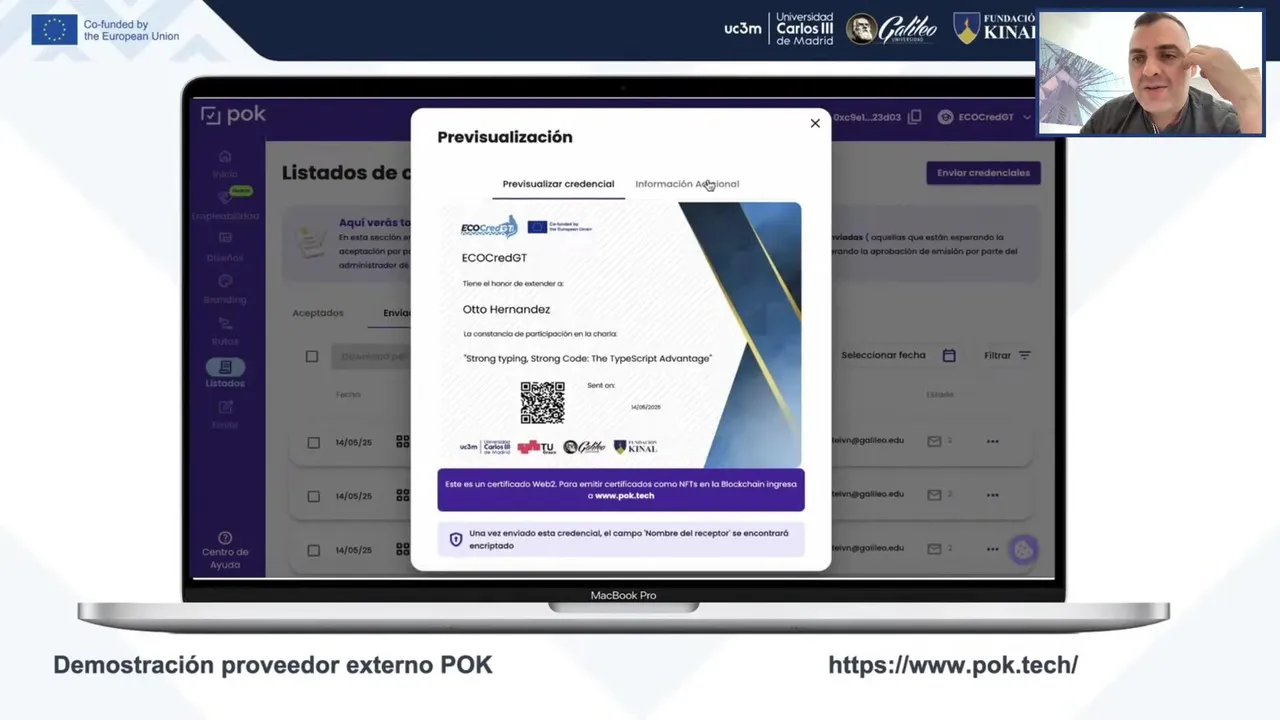
Task: Close the Previsualización dialog with X
Action: [x=815, y=123]
